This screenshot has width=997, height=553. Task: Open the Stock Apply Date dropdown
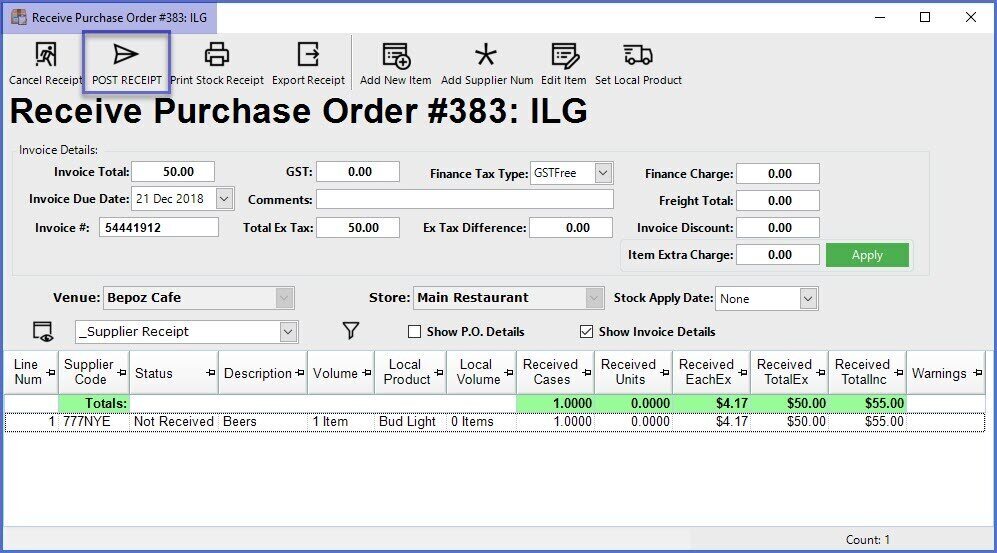coord(808,298)
